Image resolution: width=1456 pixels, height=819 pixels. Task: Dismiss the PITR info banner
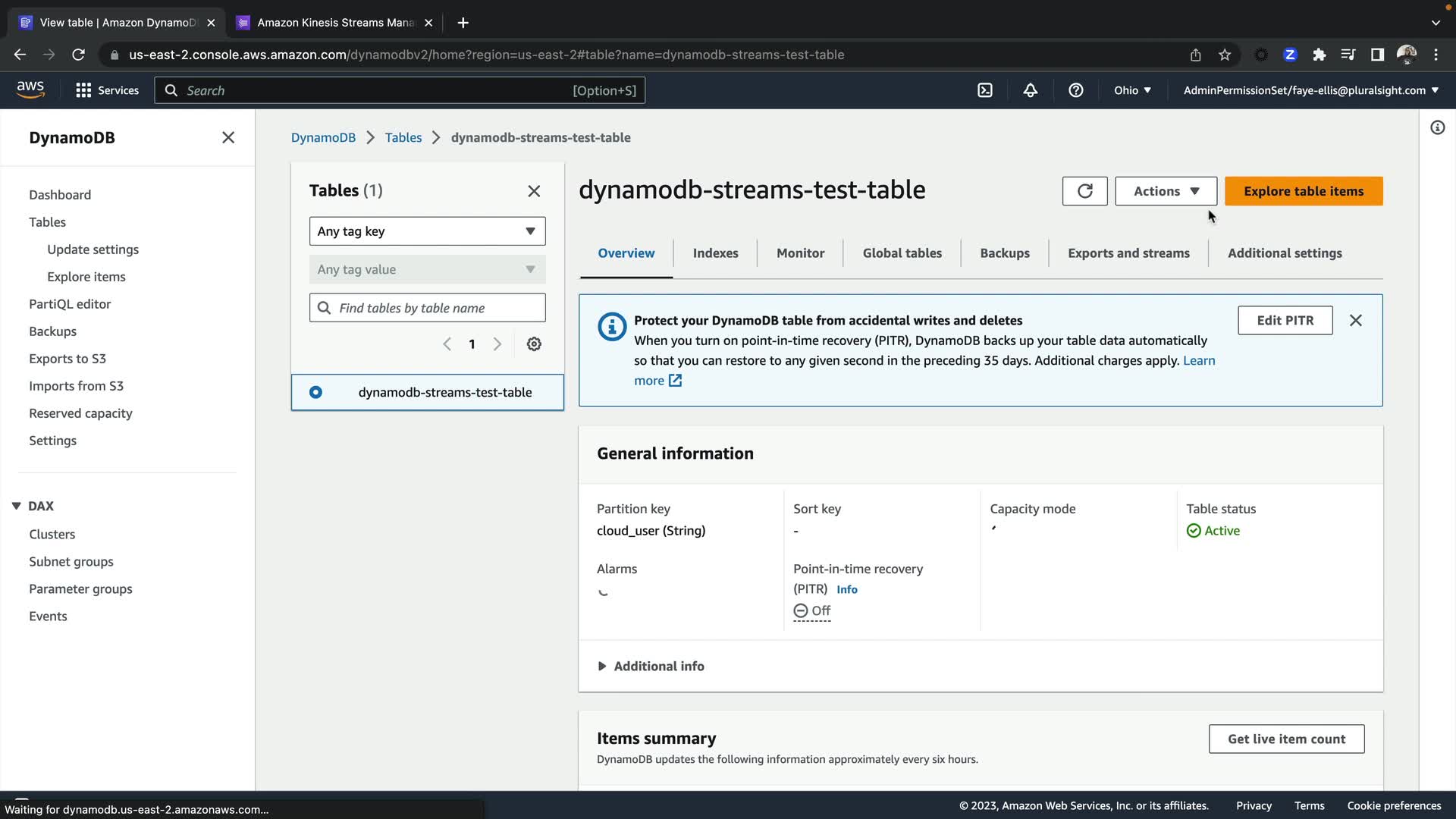[1356, 321]
